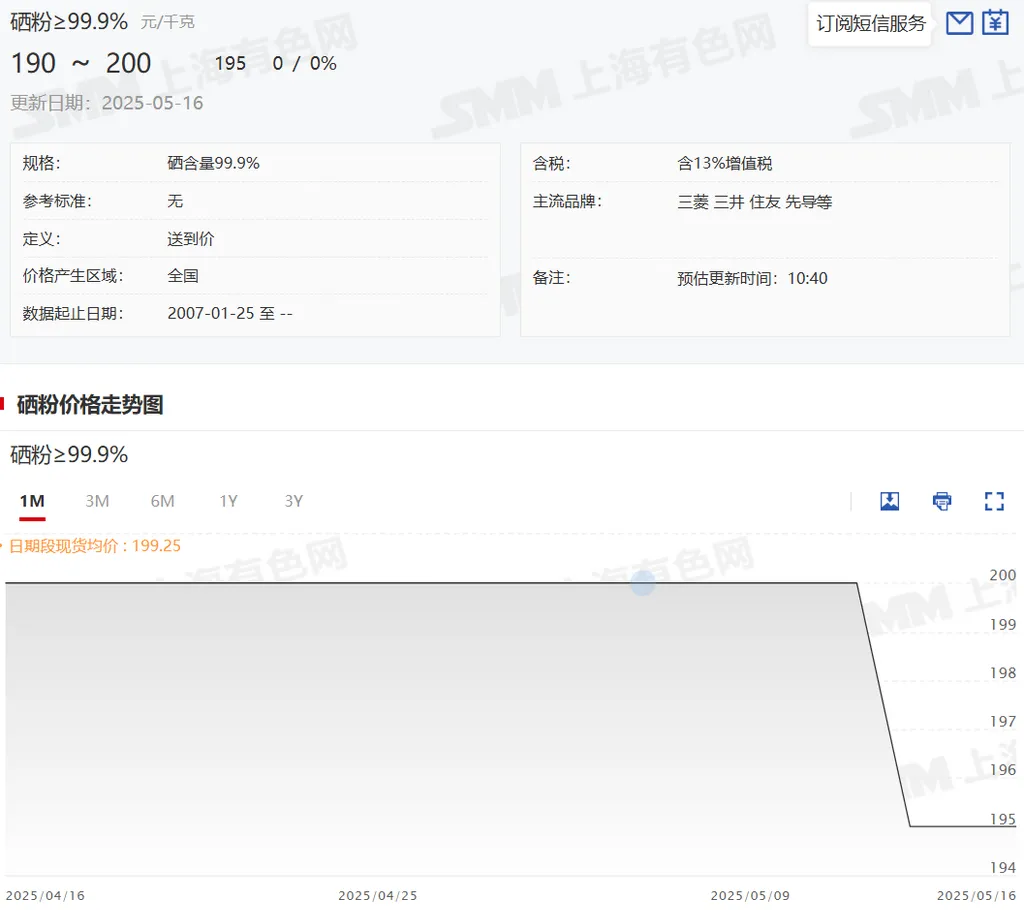Viewport: 1024px width, 910px height.
Task: Show the 6M price trend
Action: (162, 501)
